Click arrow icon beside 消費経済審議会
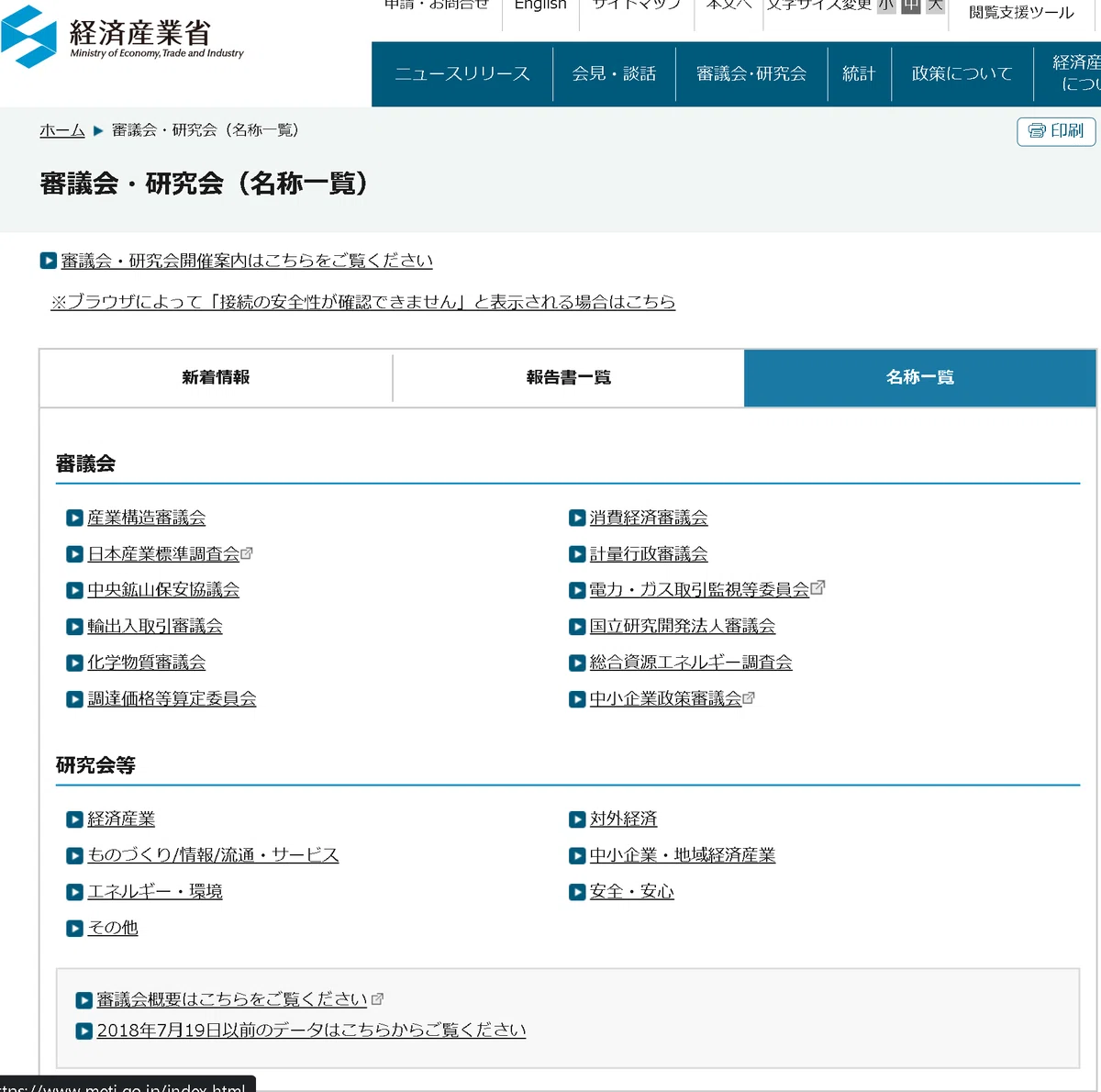The width and height of the screenshot is (1101, 1092). [x=577, y=518]
